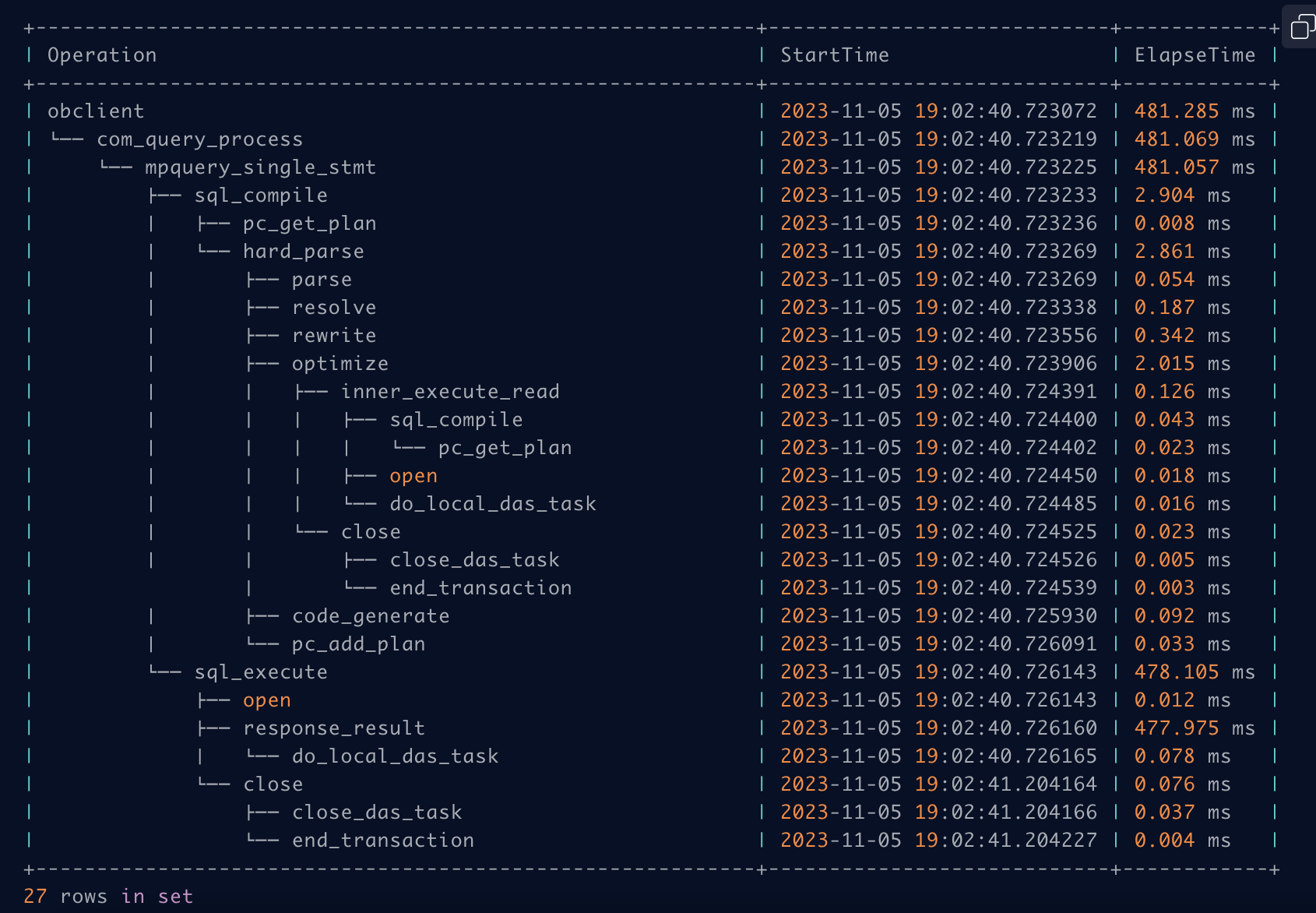Click the pc_add_plan node
Image resolution: width=1316 pixels, height=913 pixels.
click(358, 644)
